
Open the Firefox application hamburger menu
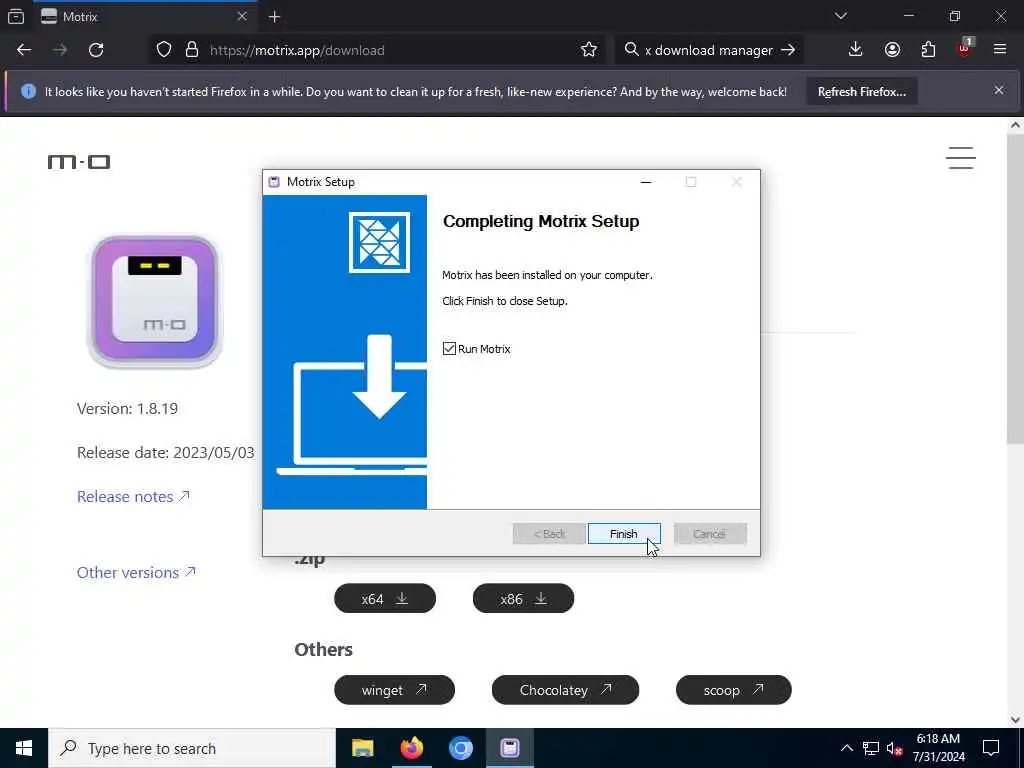tap(999, 50)
